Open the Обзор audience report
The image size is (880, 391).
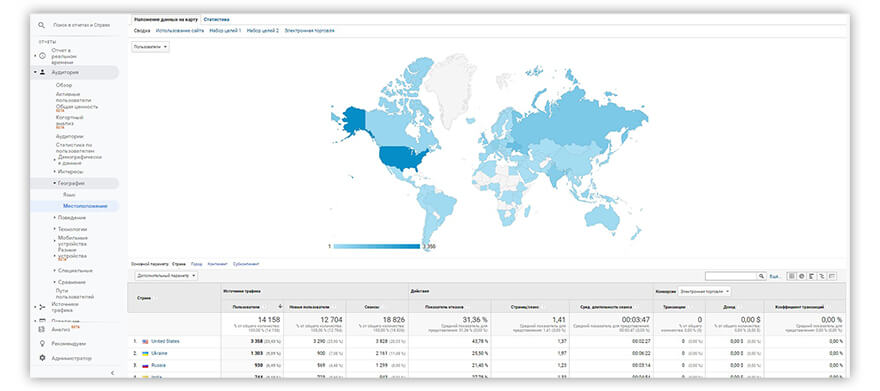point(64,85)
